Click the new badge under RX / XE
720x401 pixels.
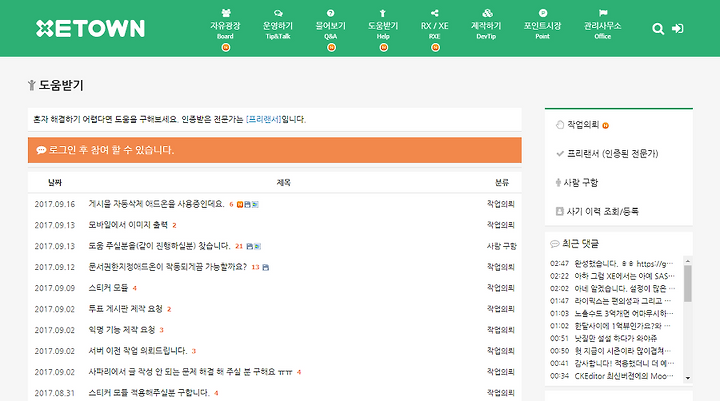(435, 47)
